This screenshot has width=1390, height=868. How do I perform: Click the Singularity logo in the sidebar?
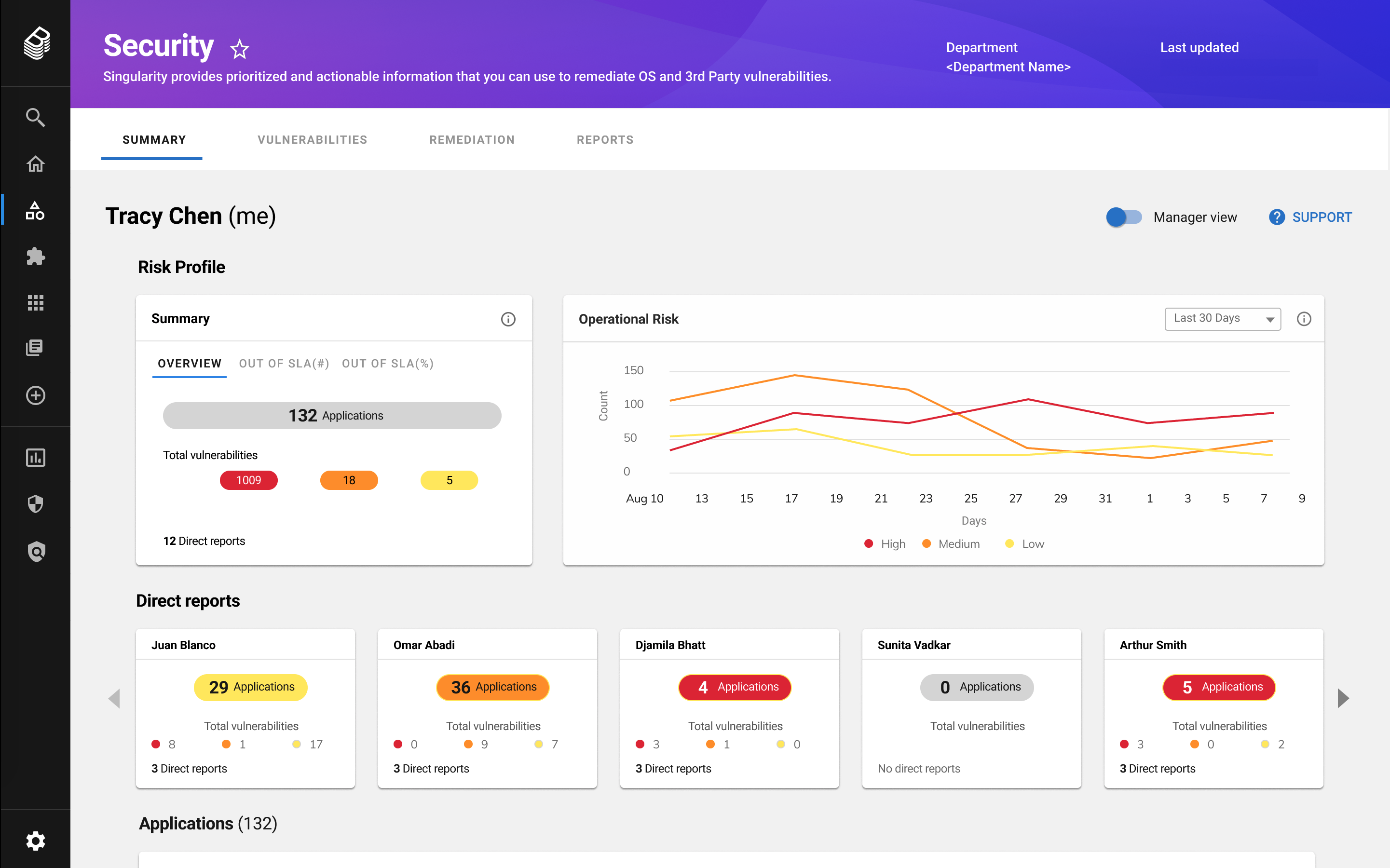(37, 43)
